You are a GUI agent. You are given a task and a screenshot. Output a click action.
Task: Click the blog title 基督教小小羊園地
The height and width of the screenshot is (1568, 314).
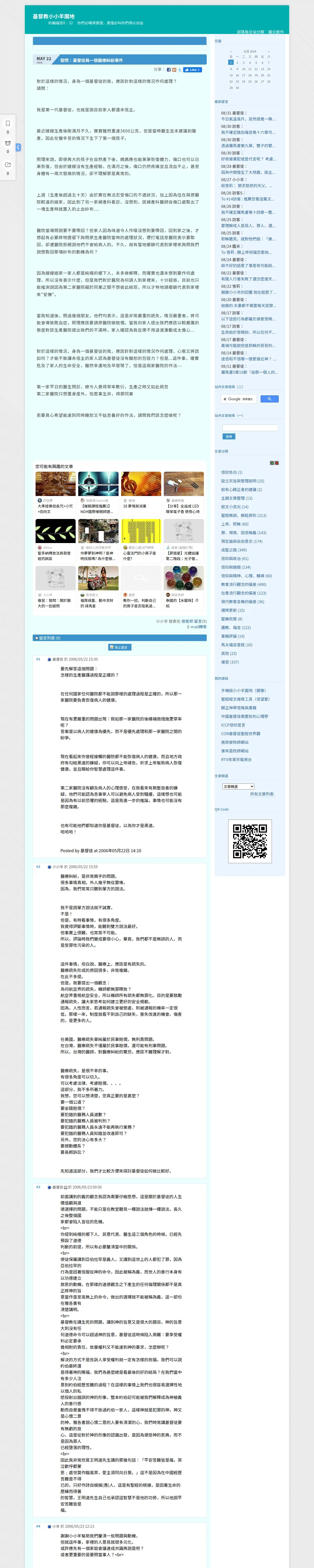point(54,16)
